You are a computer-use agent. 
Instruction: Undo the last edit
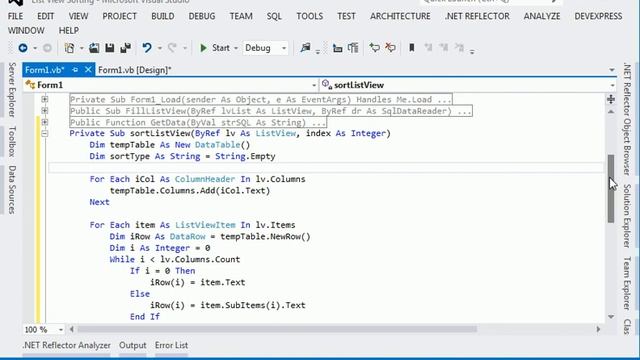(147, 48)
